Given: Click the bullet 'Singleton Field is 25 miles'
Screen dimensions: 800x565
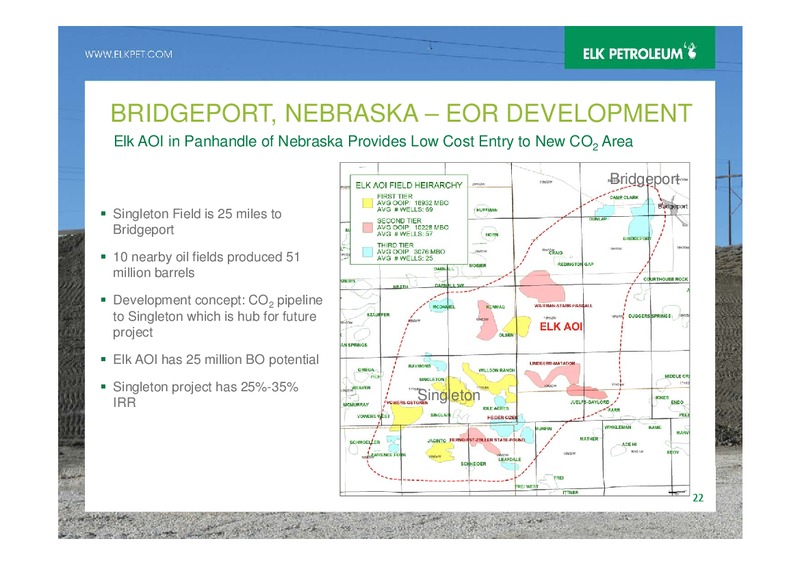Looking at the screenshot, I should 197,222.
